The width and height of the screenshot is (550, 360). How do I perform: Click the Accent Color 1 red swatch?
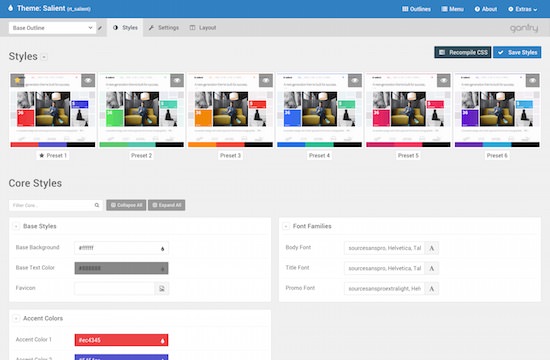121,340
